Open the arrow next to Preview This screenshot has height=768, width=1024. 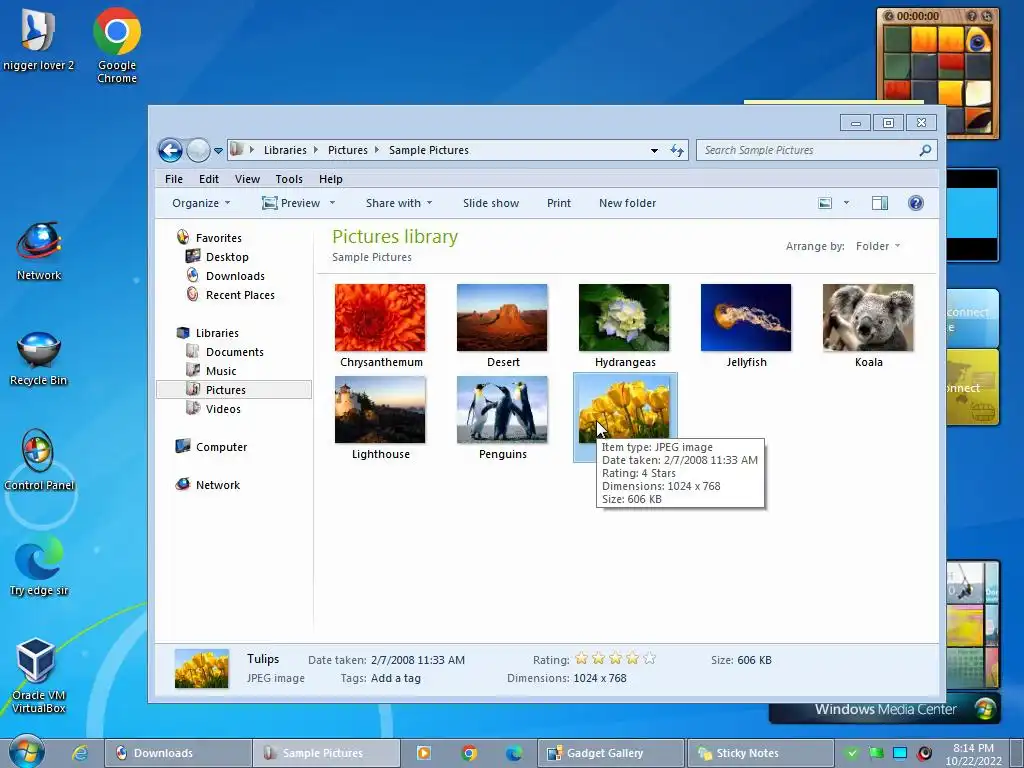pos(332,203)
